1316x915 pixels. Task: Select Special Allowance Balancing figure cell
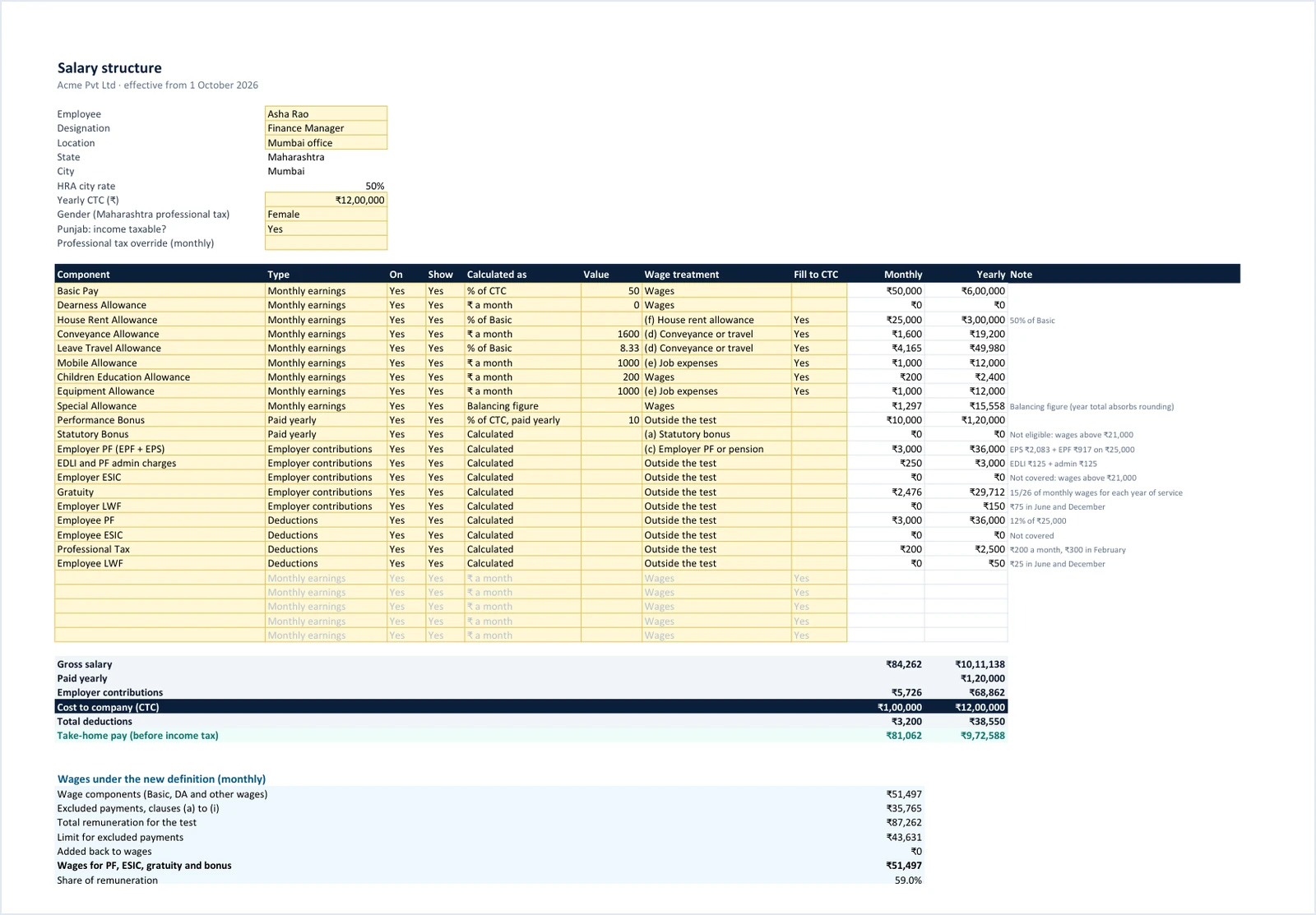(522, 406)
